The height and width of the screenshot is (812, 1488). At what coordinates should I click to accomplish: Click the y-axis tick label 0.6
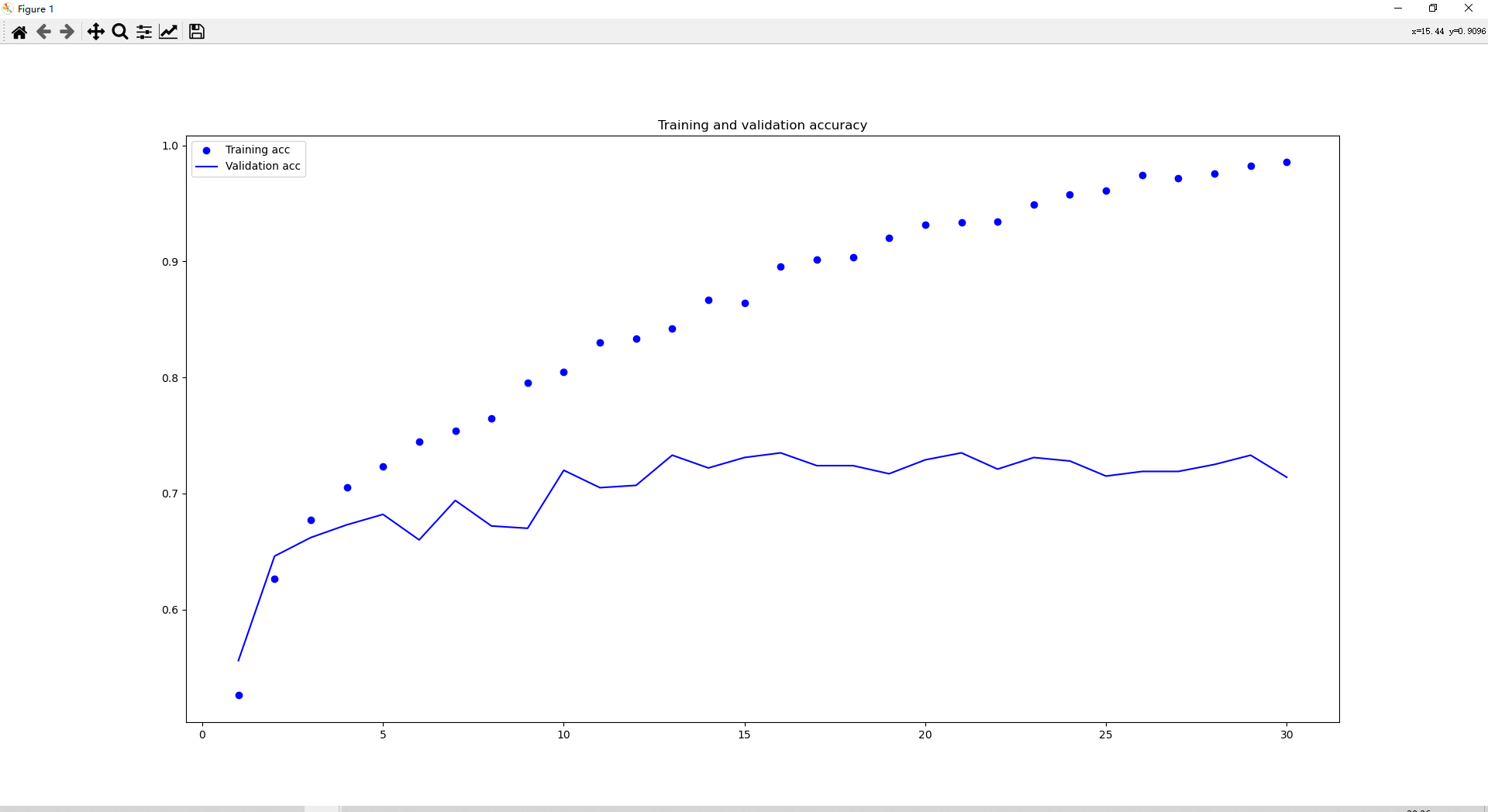click(170, 610)
